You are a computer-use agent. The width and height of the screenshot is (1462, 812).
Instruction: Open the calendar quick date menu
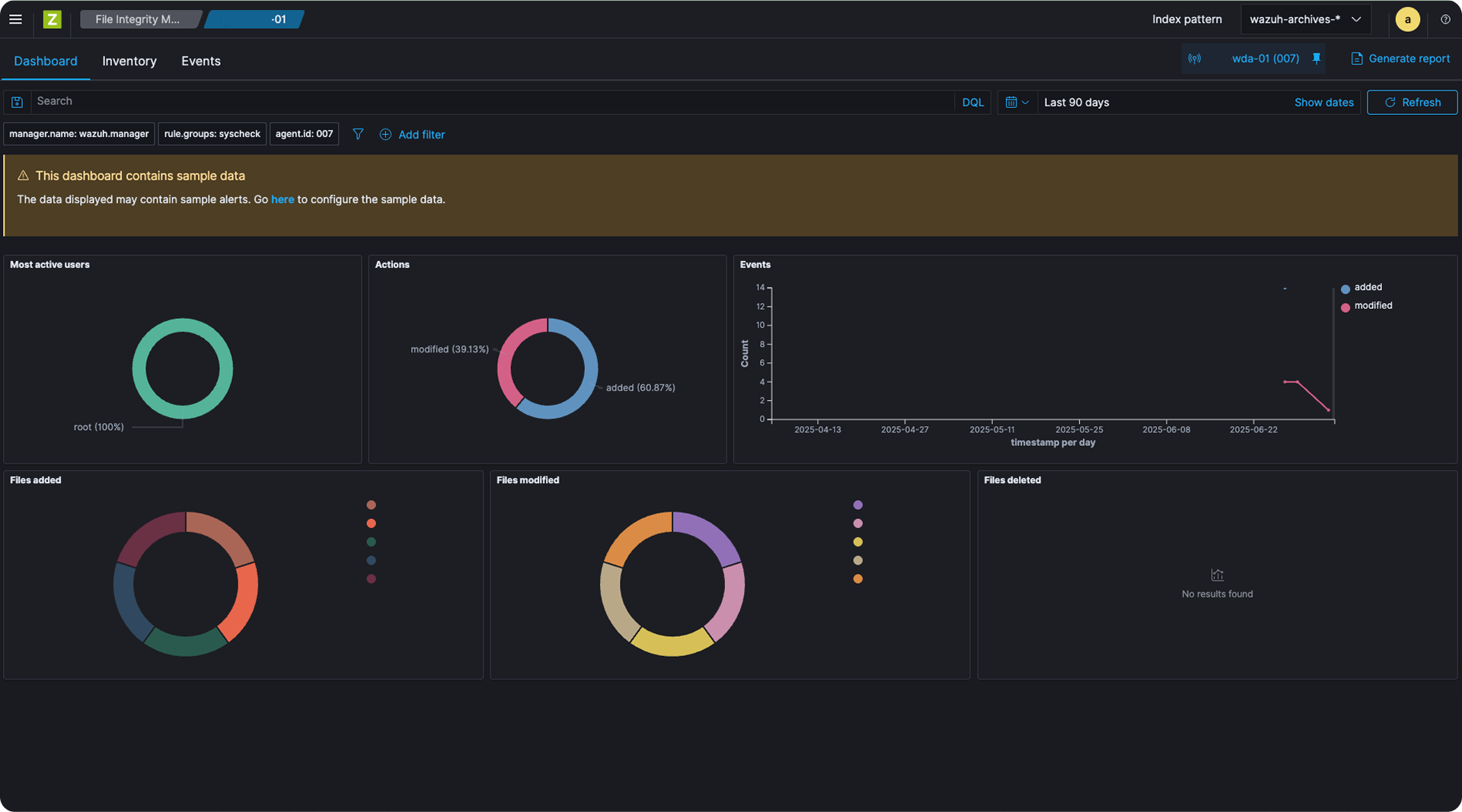point(1017,102)
